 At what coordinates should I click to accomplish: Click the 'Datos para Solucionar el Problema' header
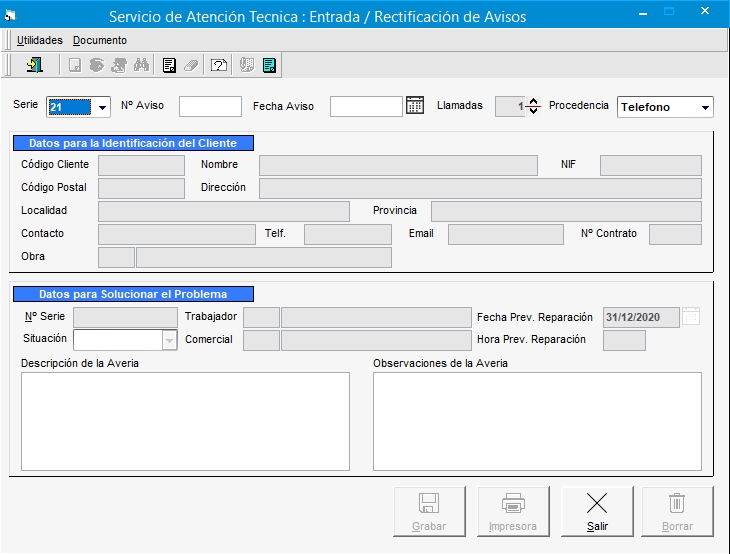[133, 294]
